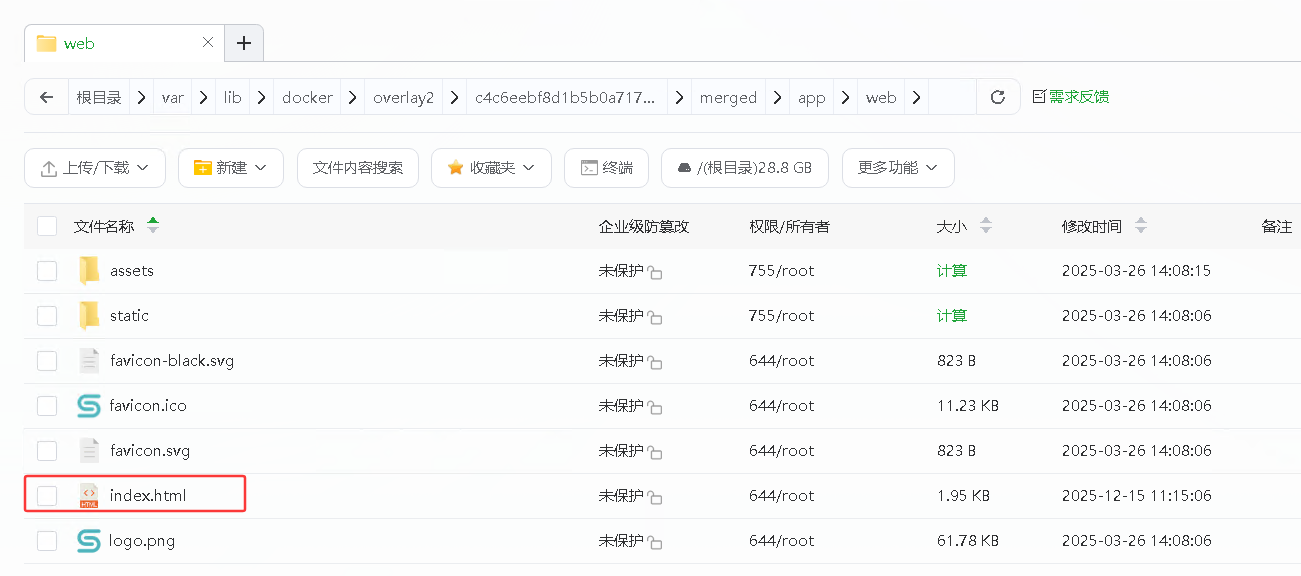Image resolution: width=1301 pixels, height=576 pixels.
Task: Select the favicon-black.svg checkbox
Action: [47, 361]
